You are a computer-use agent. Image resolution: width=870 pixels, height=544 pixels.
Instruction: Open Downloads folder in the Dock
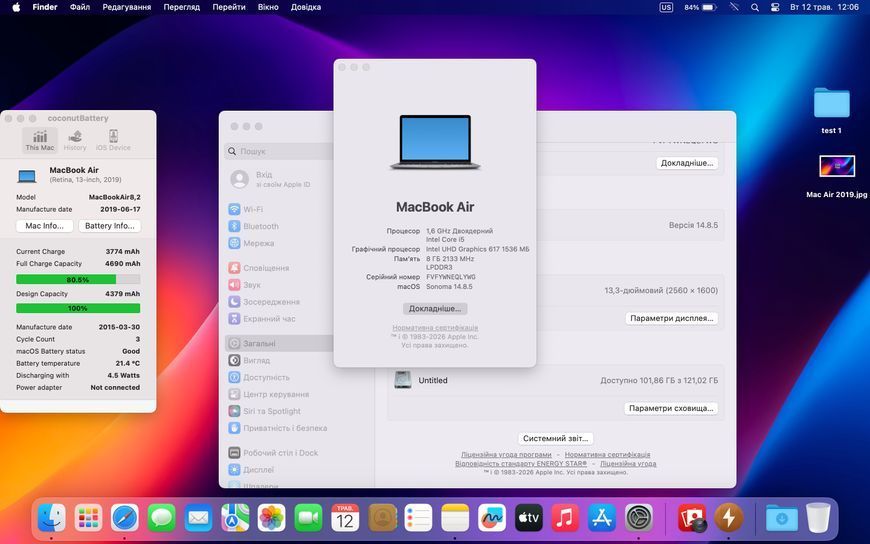(781, 518)
